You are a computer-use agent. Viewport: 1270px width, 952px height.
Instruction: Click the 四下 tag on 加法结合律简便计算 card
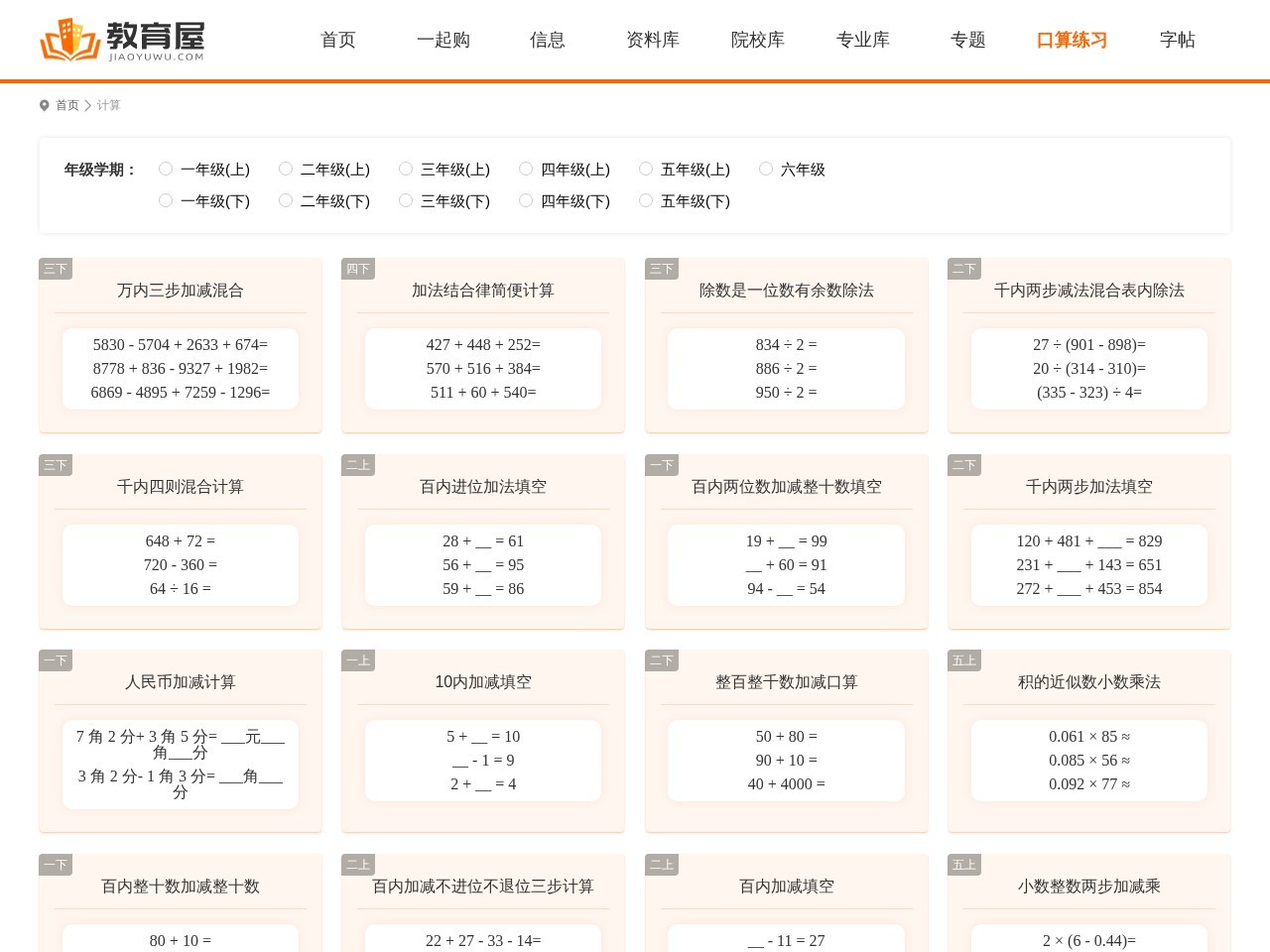coord(358,269)
